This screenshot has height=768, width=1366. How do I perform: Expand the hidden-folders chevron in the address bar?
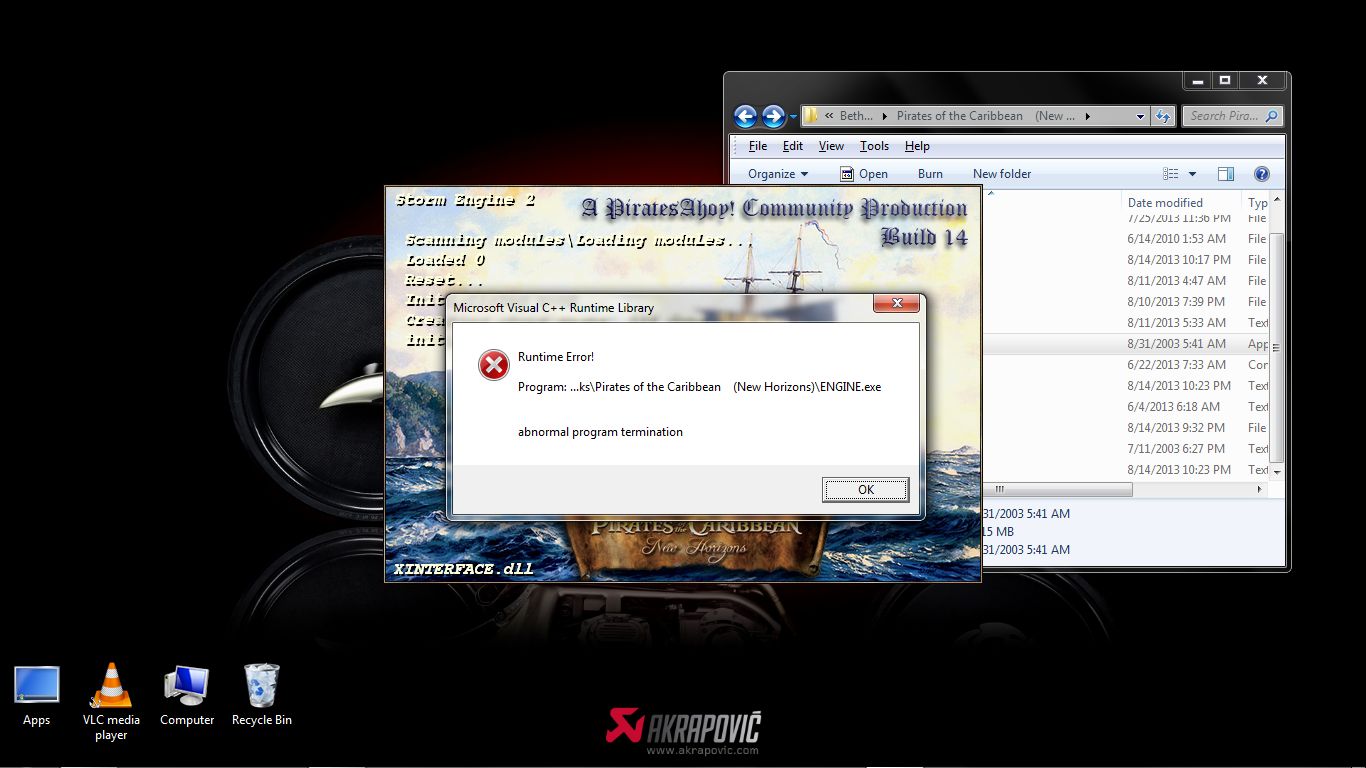829,116
